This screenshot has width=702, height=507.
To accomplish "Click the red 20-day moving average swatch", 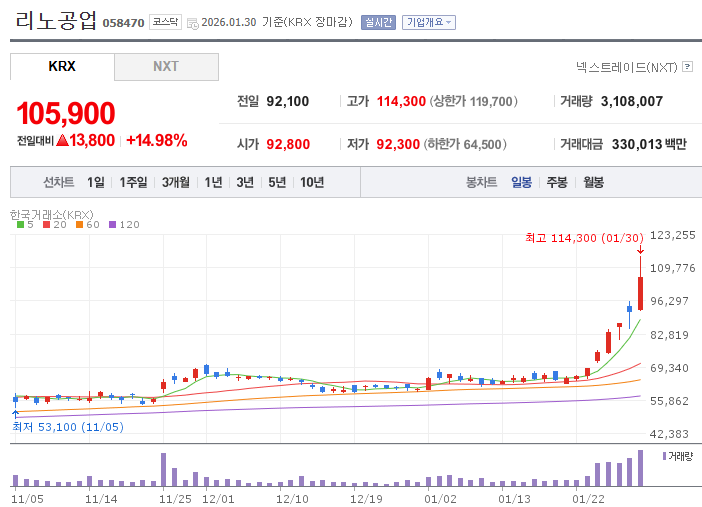I will click(x=47, y=224).
